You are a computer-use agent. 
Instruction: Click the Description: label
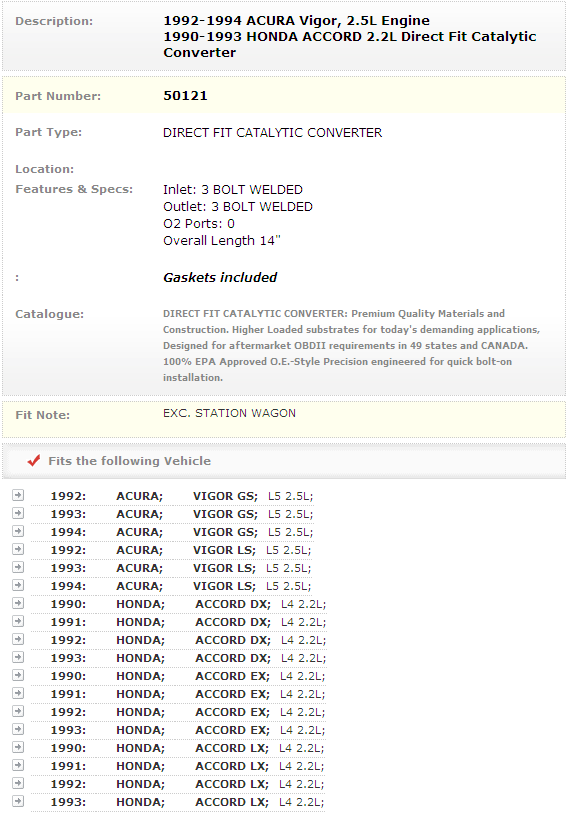point(54,21)
